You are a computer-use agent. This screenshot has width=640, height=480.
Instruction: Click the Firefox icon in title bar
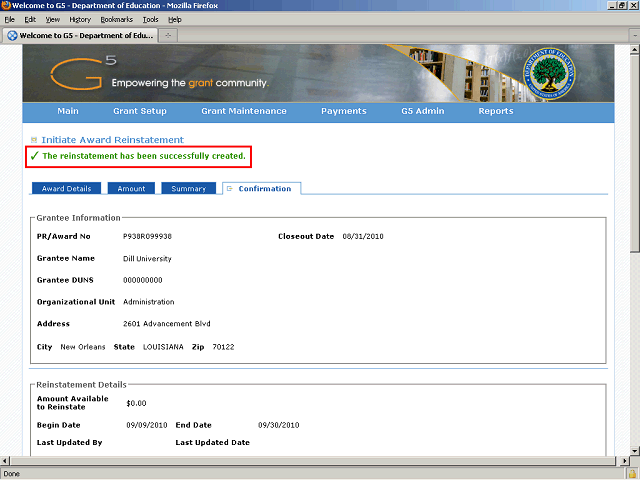point(6,5)
